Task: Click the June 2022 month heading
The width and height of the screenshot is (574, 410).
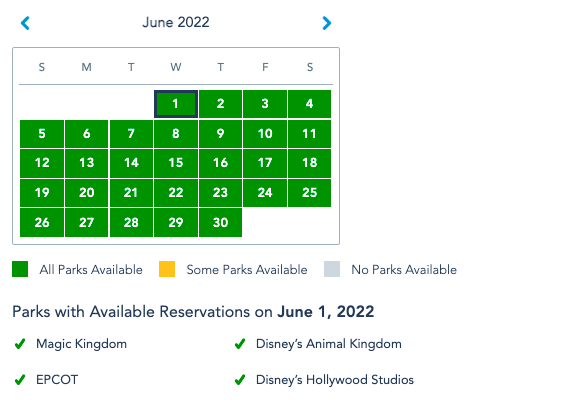Action: coord(176,22)
